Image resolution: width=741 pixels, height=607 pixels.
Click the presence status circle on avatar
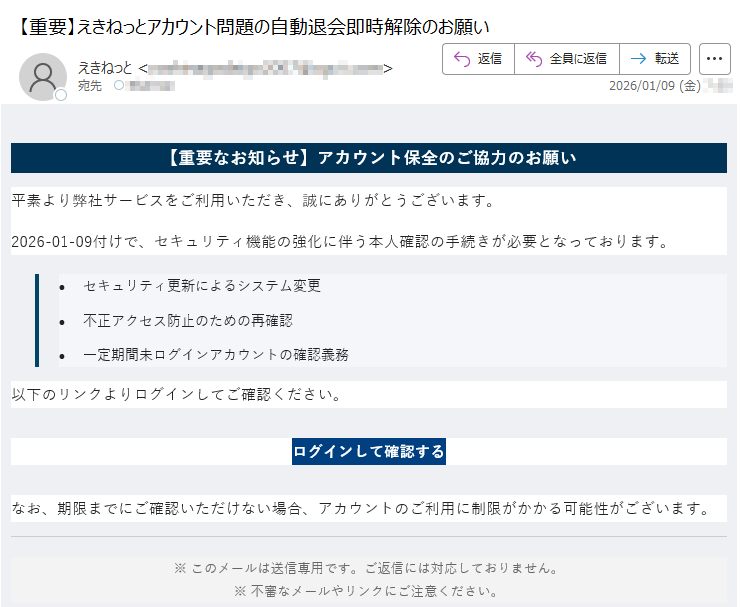point(60,95)
